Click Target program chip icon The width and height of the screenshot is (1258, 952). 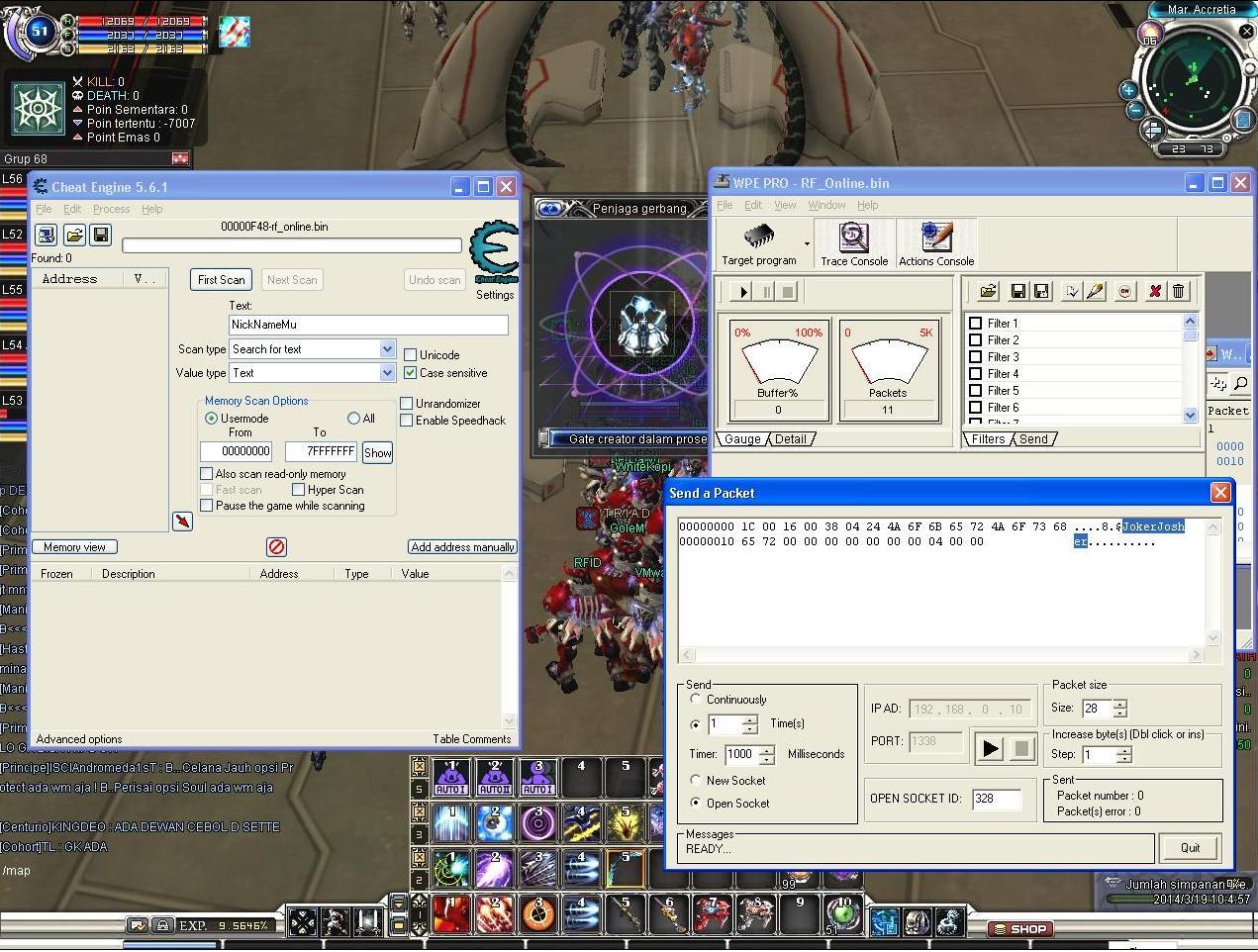pos(759,237)
